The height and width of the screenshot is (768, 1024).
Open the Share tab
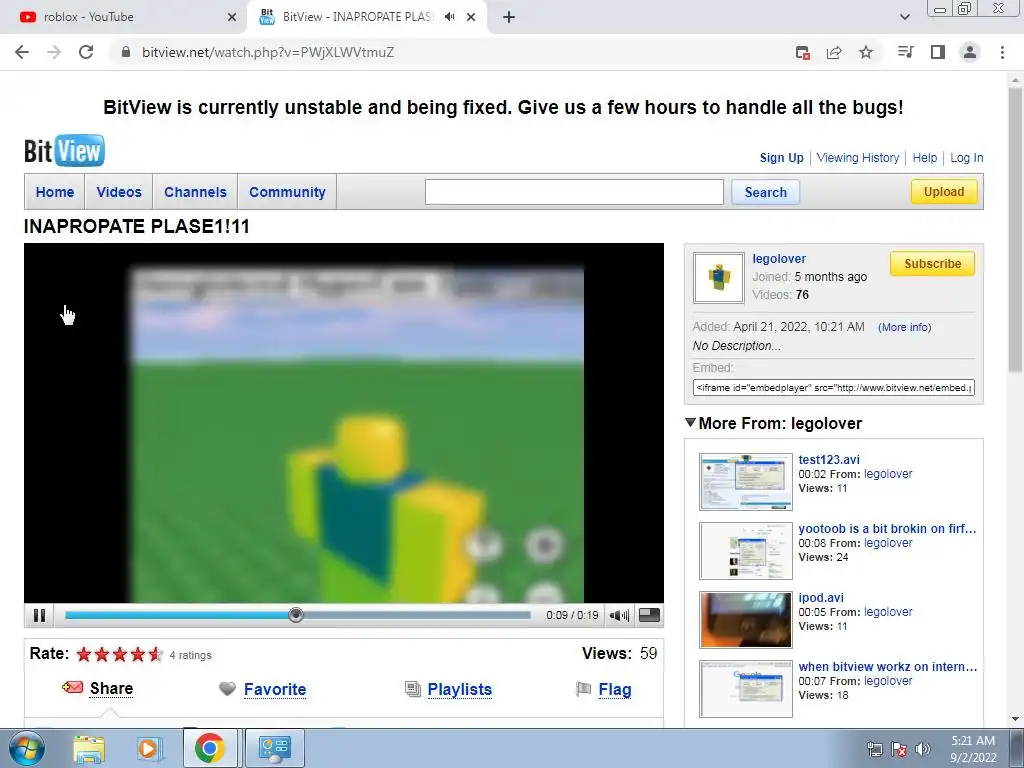pos(111,689)
